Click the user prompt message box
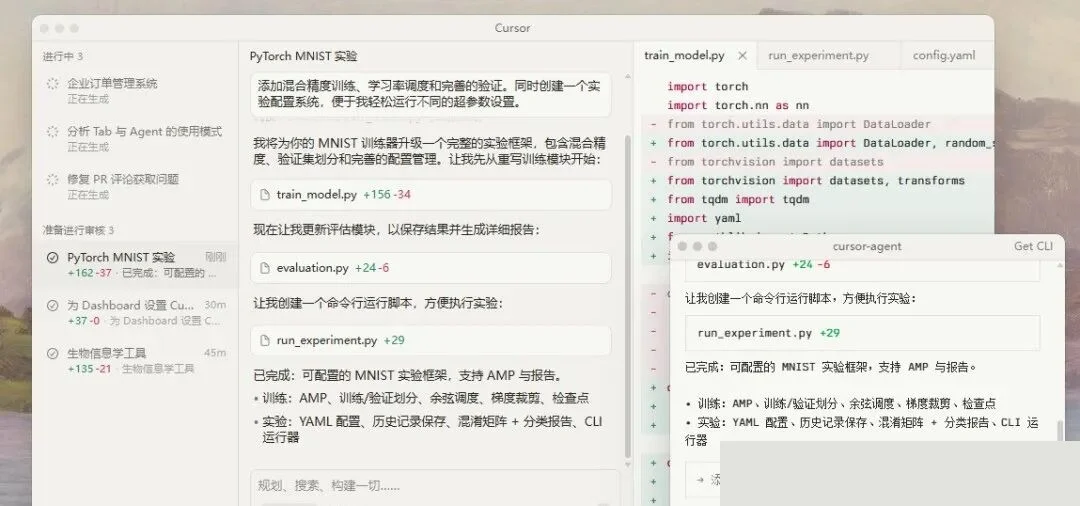The height and width of the screenshot is (506, 1080). pyautogui.click(x=431, y=95)
